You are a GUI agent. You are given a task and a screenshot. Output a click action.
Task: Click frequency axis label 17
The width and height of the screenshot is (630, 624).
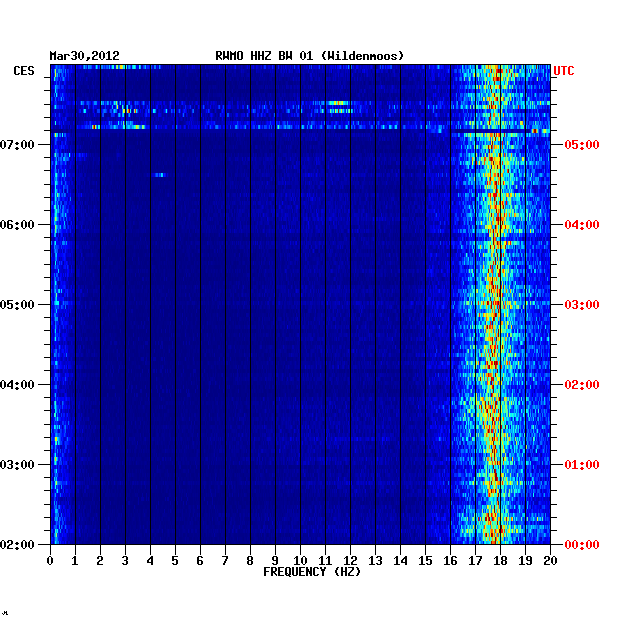pyautogui.click(x=475, y=561)
